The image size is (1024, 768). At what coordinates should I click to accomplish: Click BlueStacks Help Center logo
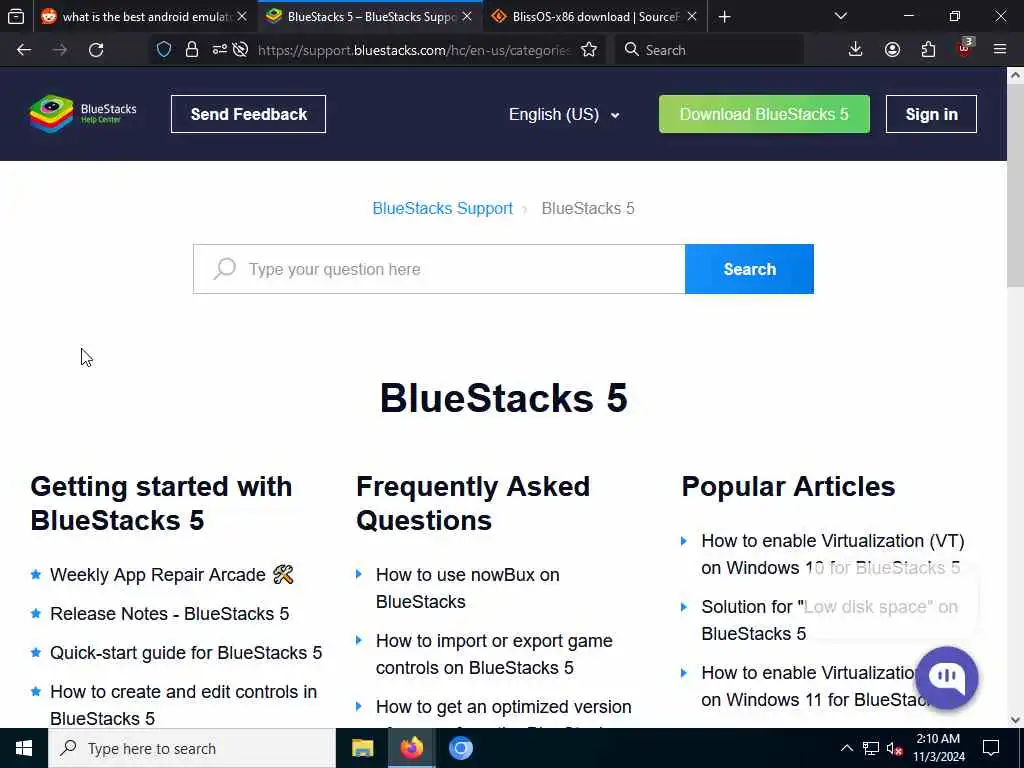click(x=83, y=114)
